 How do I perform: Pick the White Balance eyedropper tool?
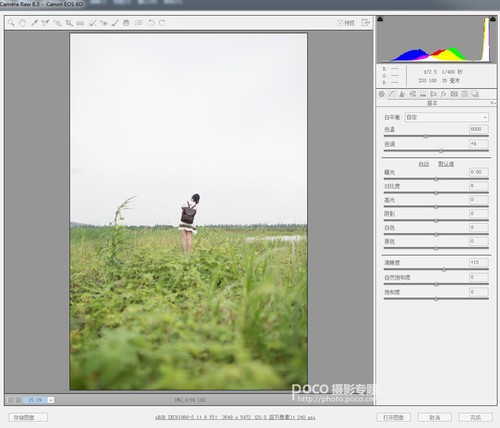(34, 23)
